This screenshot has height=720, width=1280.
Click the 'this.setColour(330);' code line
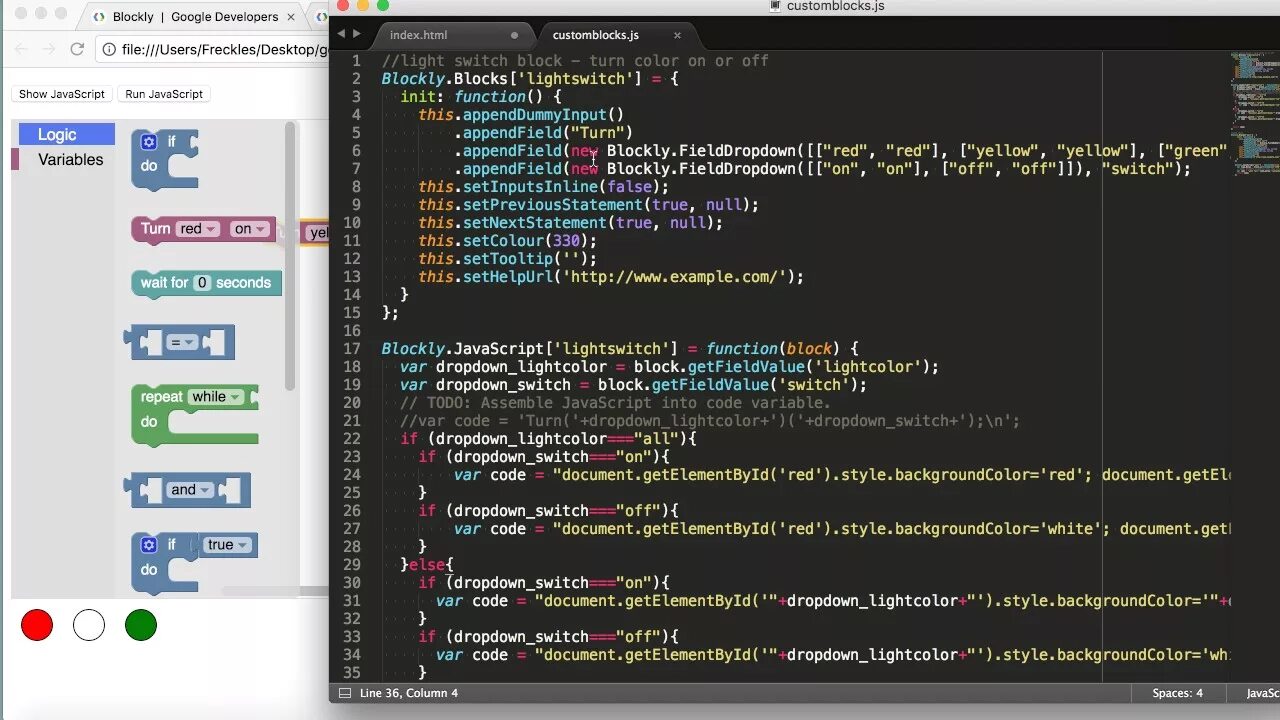tap(507, 241)
